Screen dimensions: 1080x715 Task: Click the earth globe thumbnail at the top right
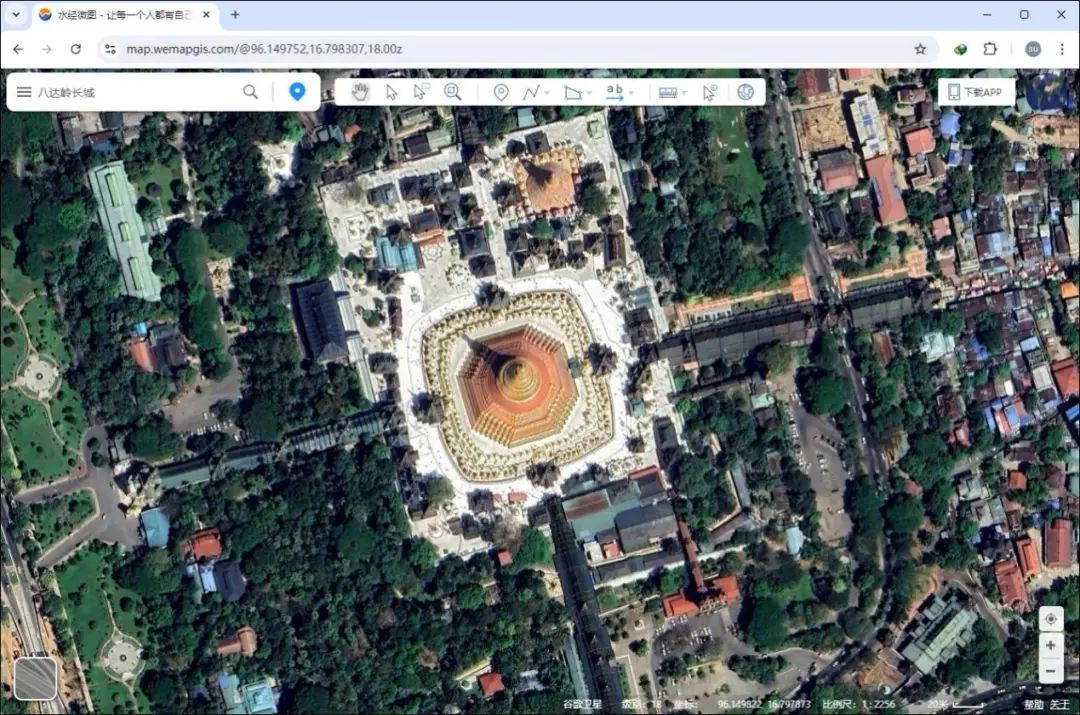tap(1048, 92)
